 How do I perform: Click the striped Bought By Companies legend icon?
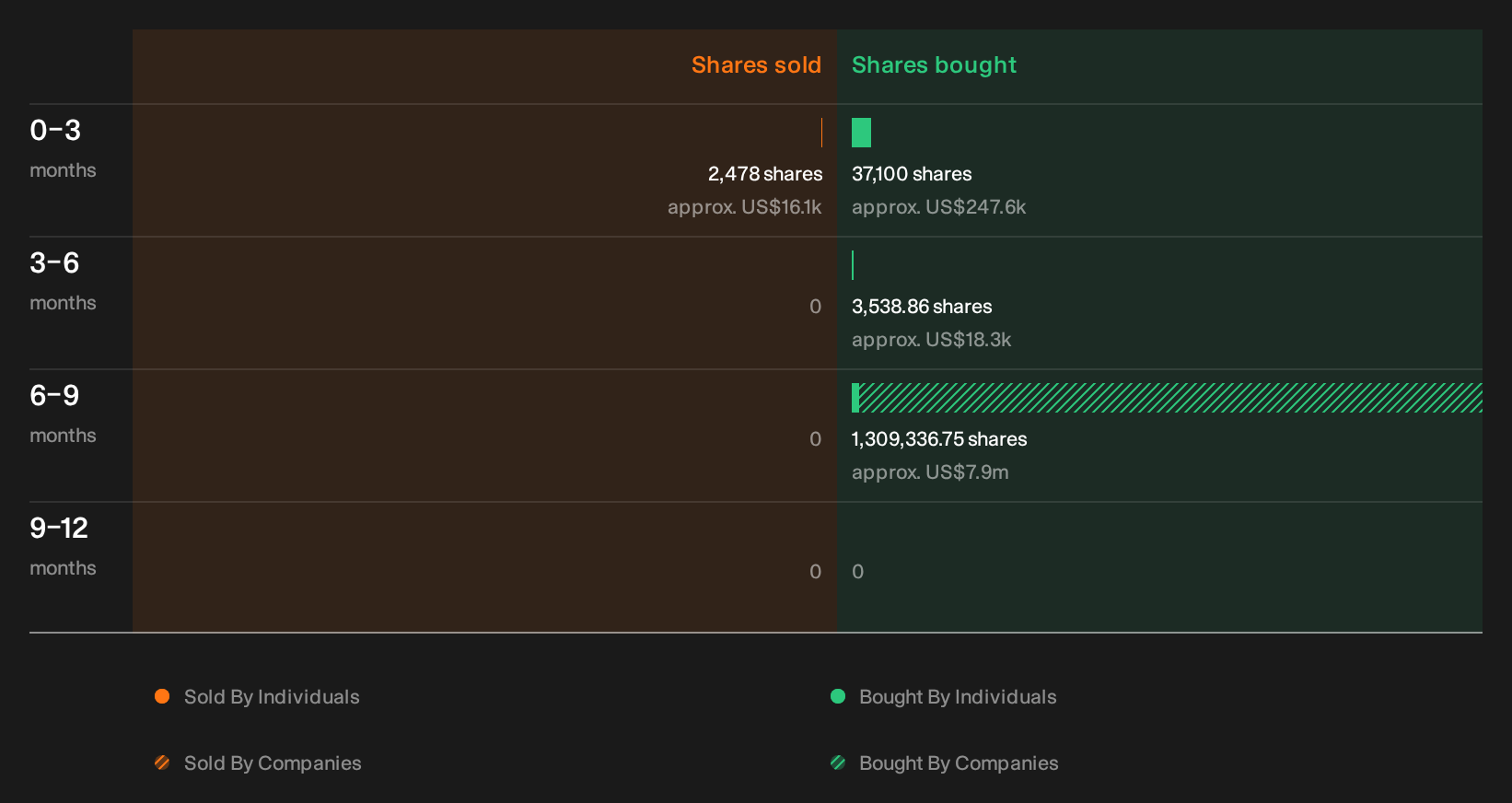click(838, 762)
